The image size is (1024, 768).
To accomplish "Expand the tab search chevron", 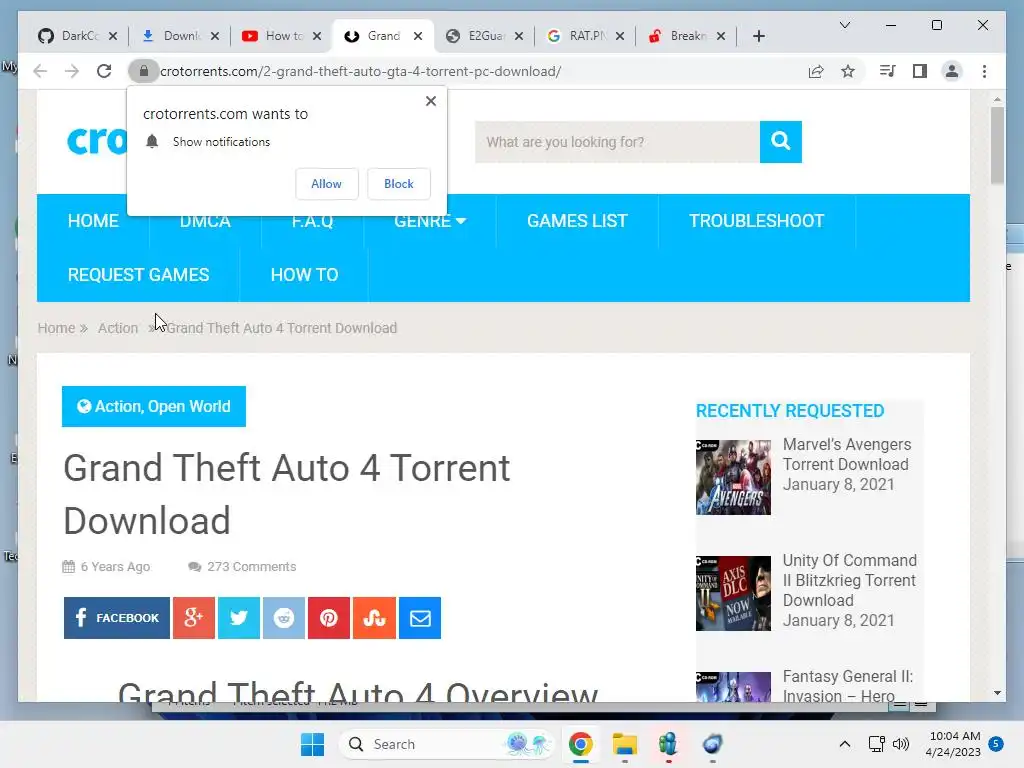I will pyautogui.click(x=844, y=25).
